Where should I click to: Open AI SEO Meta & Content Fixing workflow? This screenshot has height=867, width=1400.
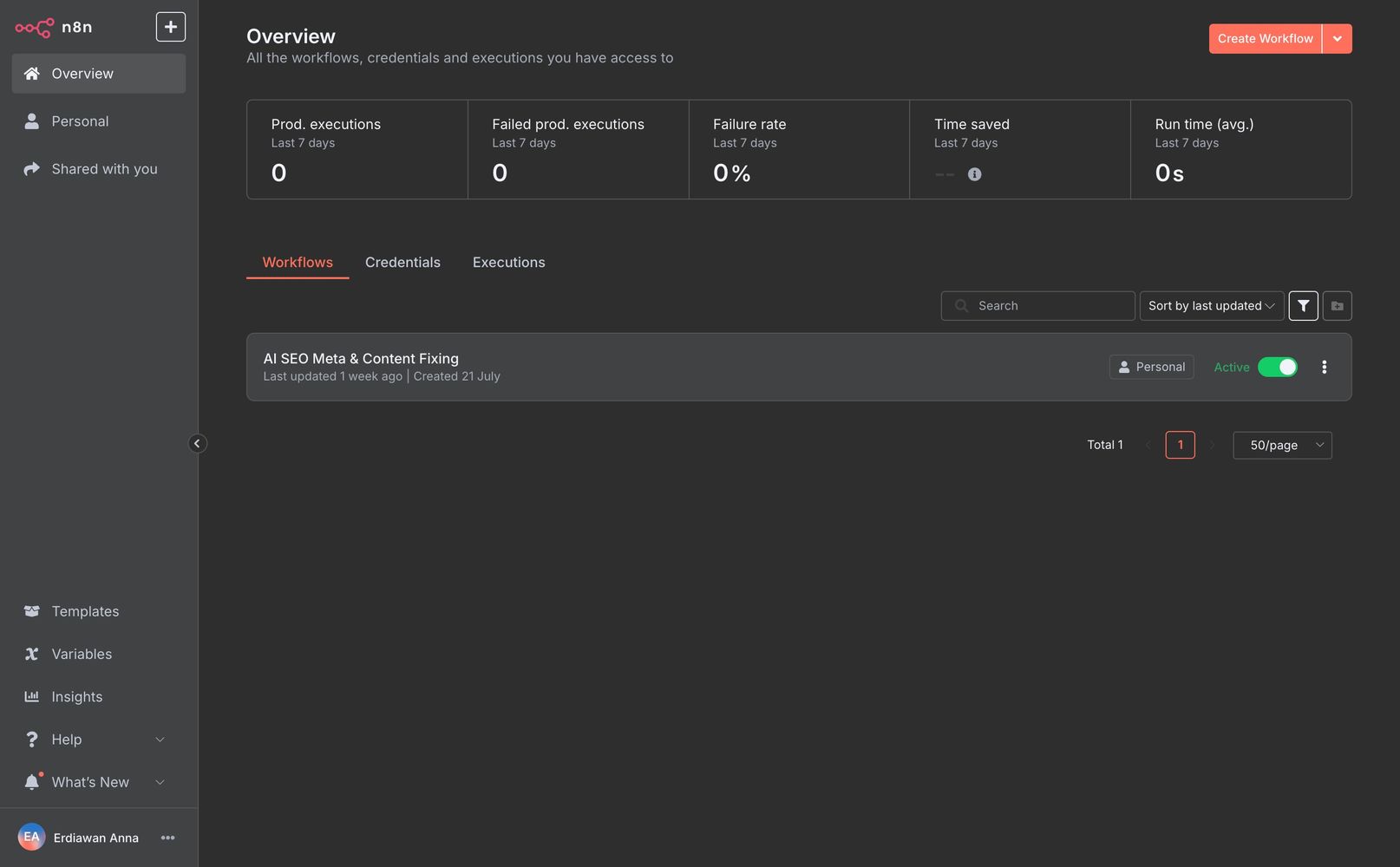(x=361, y=359)
